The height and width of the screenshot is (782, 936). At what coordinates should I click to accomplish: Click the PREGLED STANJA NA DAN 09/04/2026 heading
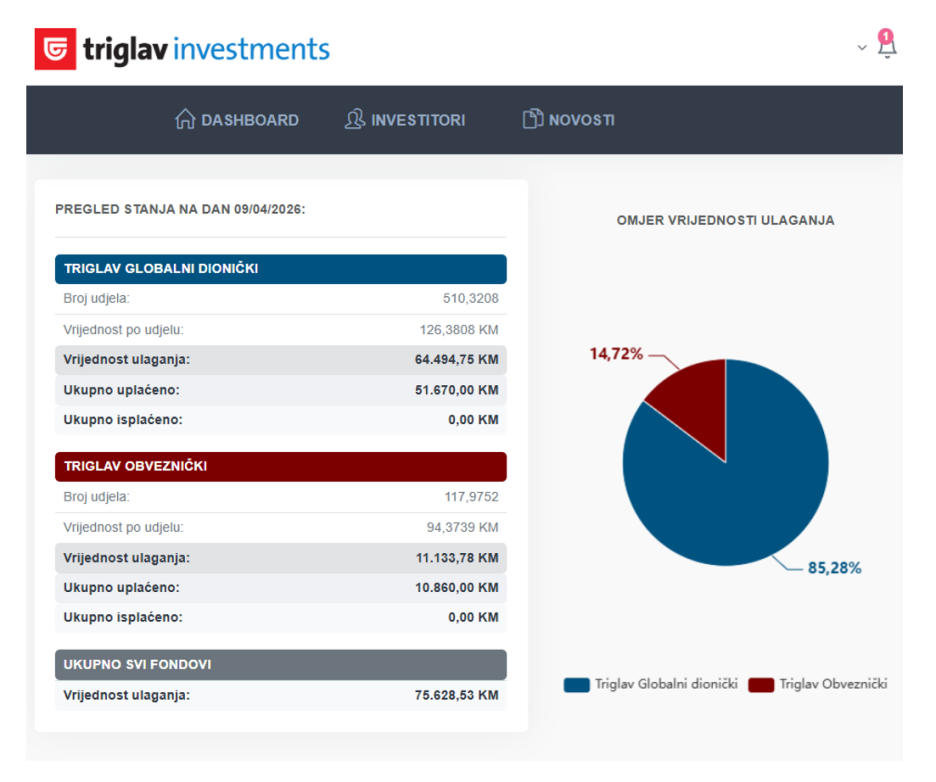(180, 210)
